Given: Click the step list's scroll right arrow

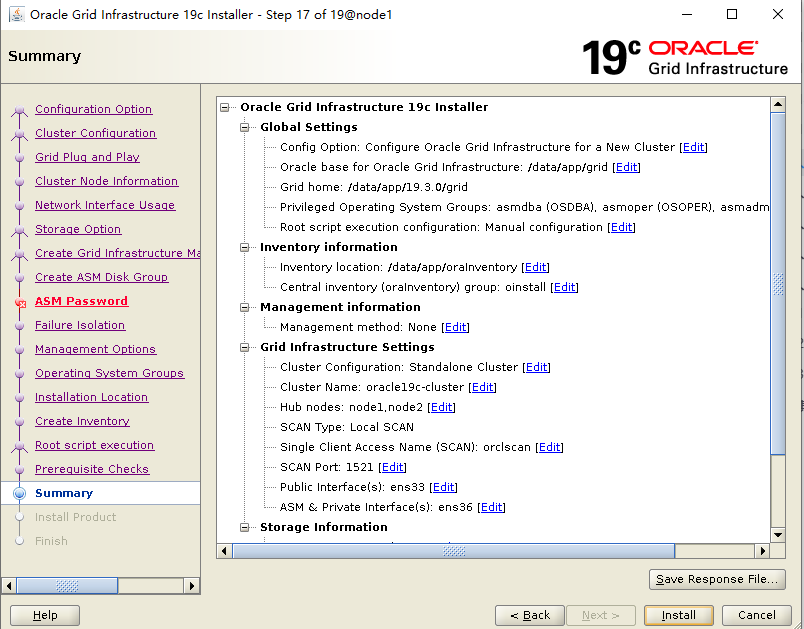Looking at the screenshot, I should pos(191,585).
